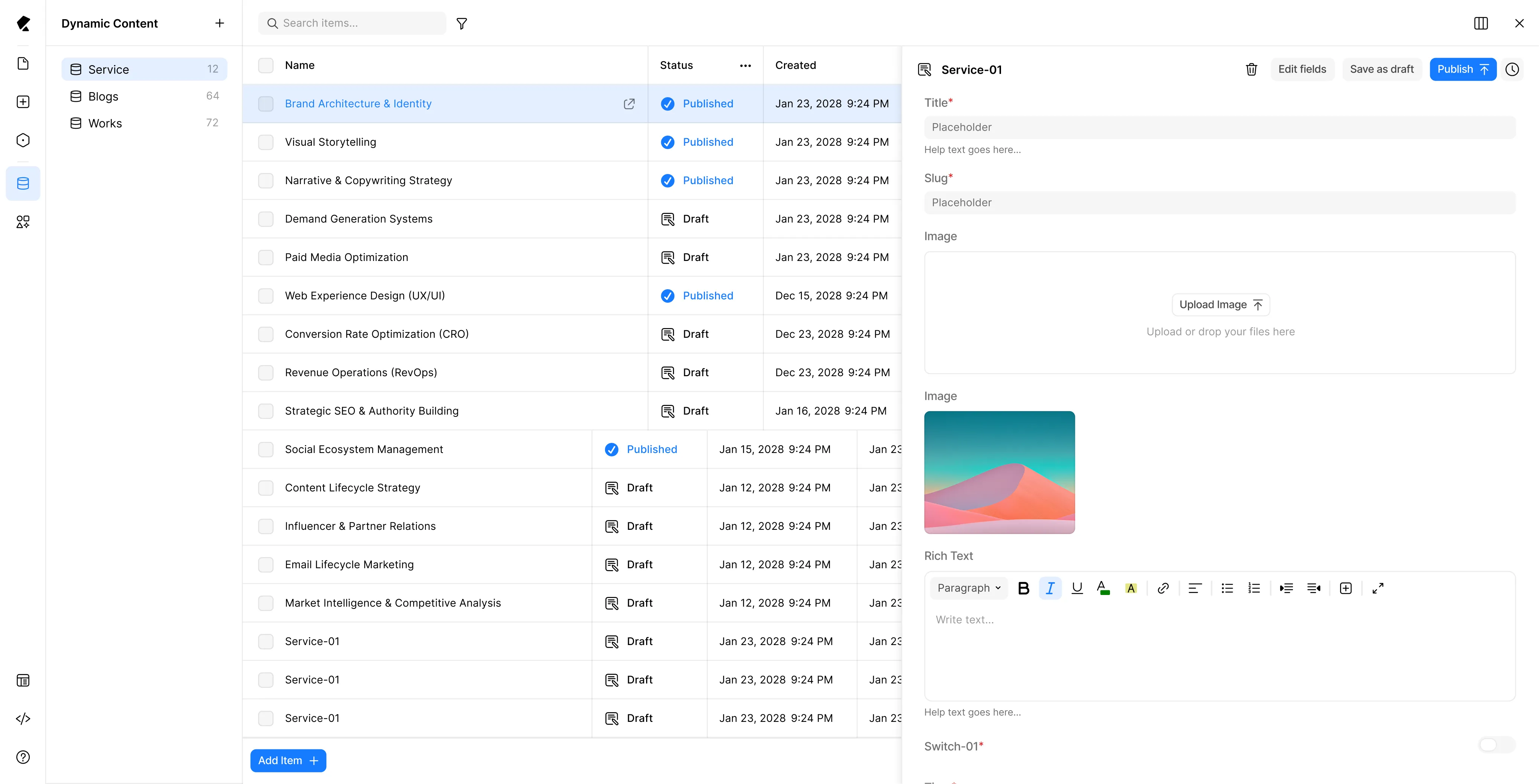Add a new Dynamic Content collection
This screenshot has height=784, width=1539.
pos(220,23)
